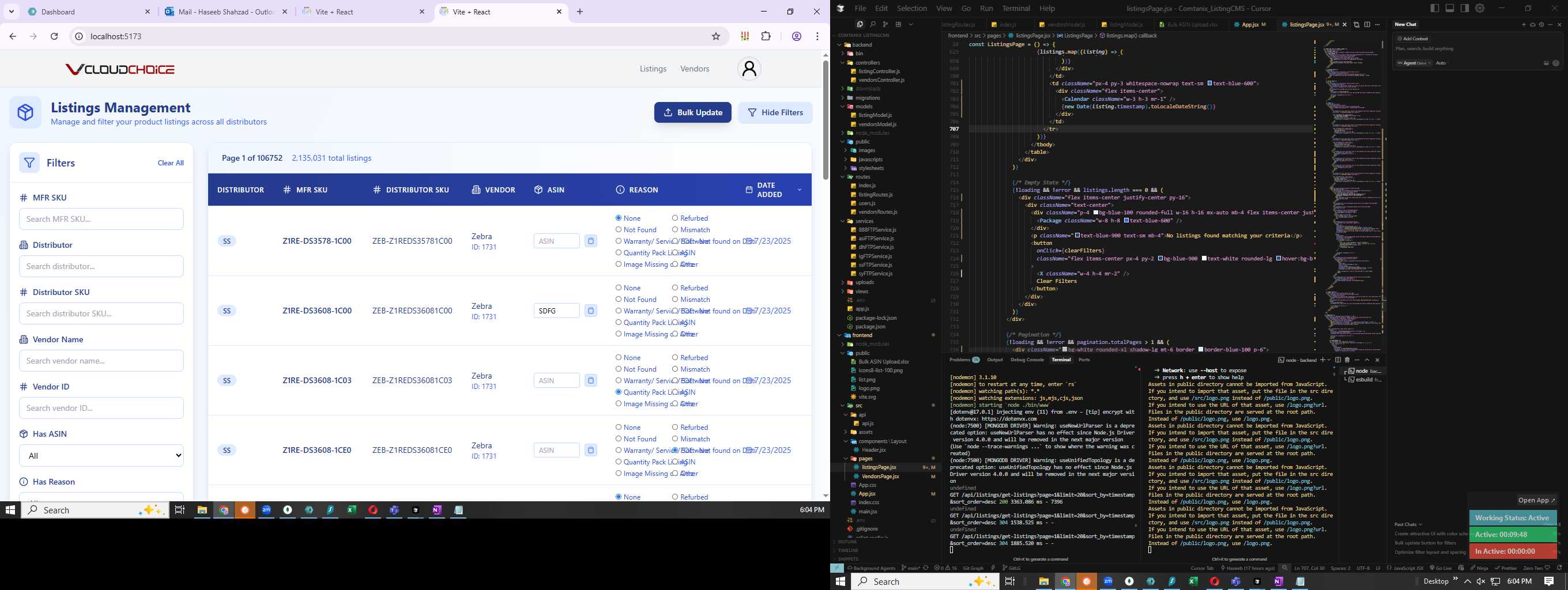Select None reason for Z1RE-DS3608-1CE0
The image size is (1568, 590).
coord(619,428)
